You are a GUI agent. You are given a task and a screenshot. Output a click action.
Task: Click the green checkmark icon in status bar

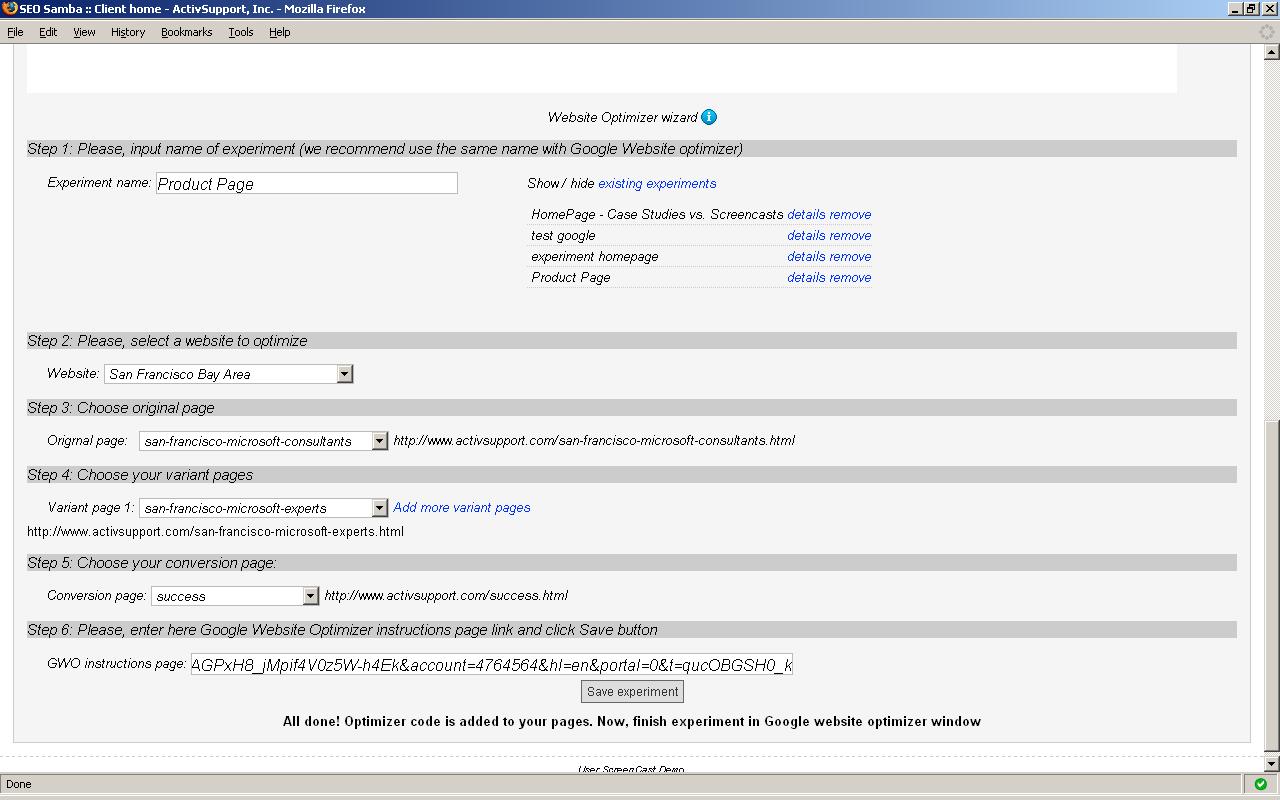coord(1260,784)
